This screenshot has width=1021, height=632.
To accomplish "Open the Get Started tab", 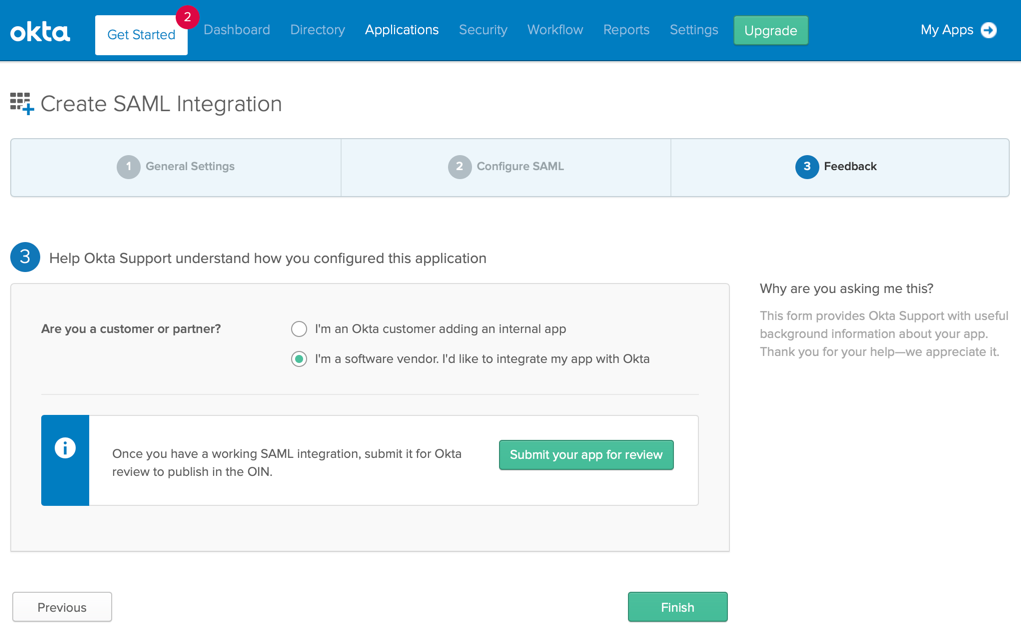I will coord(141,35).
